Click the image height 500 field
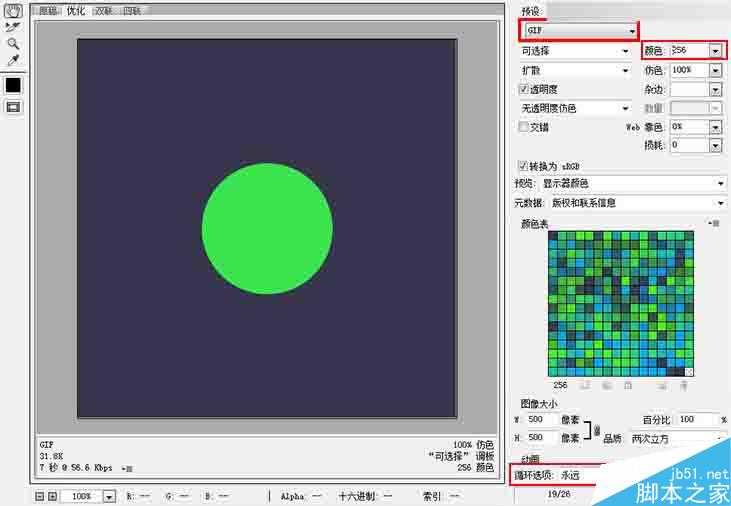The width and height of the screenshot is (731, 506). coord(541,437)
